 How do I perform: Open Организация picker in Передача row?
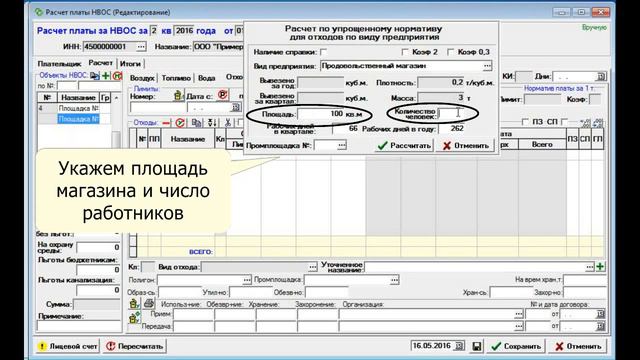518,326
